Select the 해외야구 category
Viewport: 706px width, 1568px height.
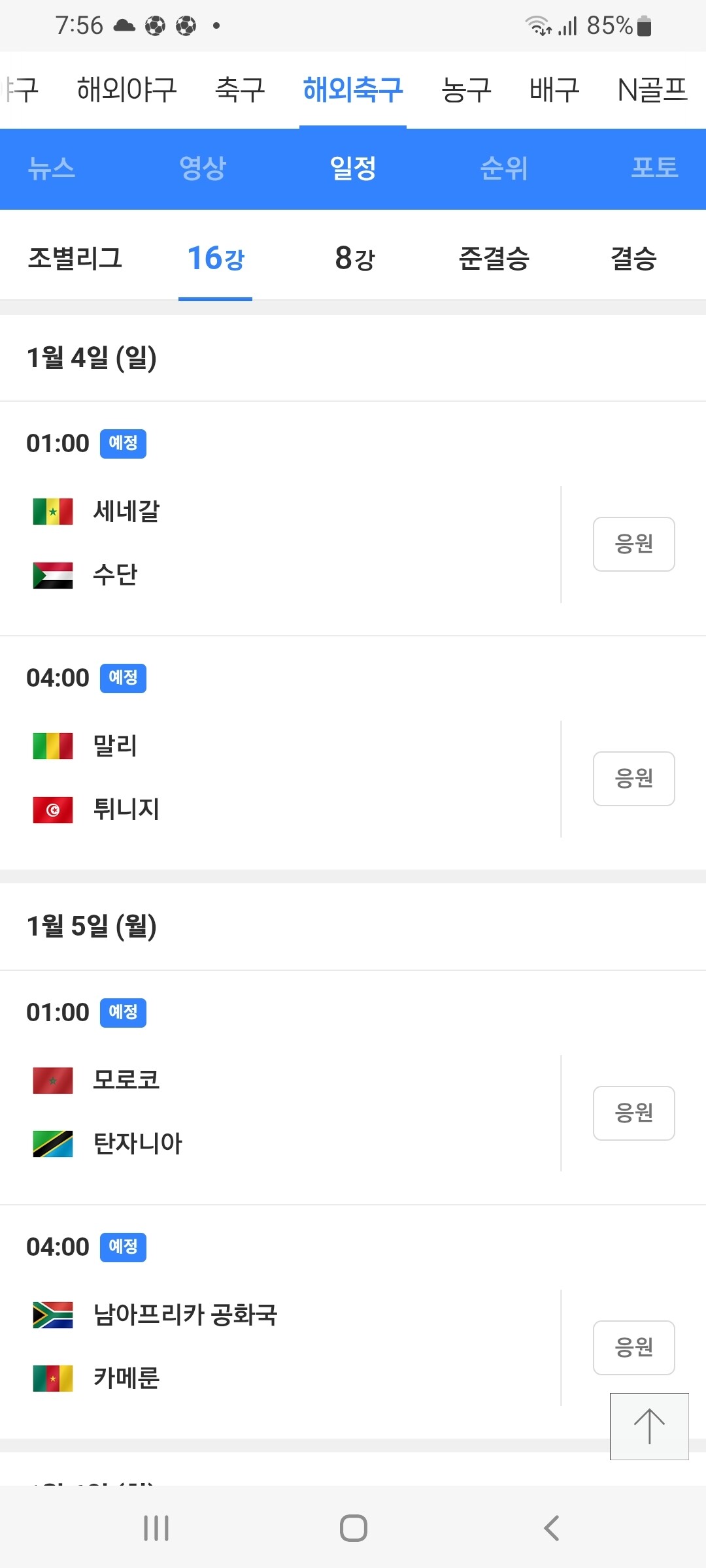tap(127, 90)
